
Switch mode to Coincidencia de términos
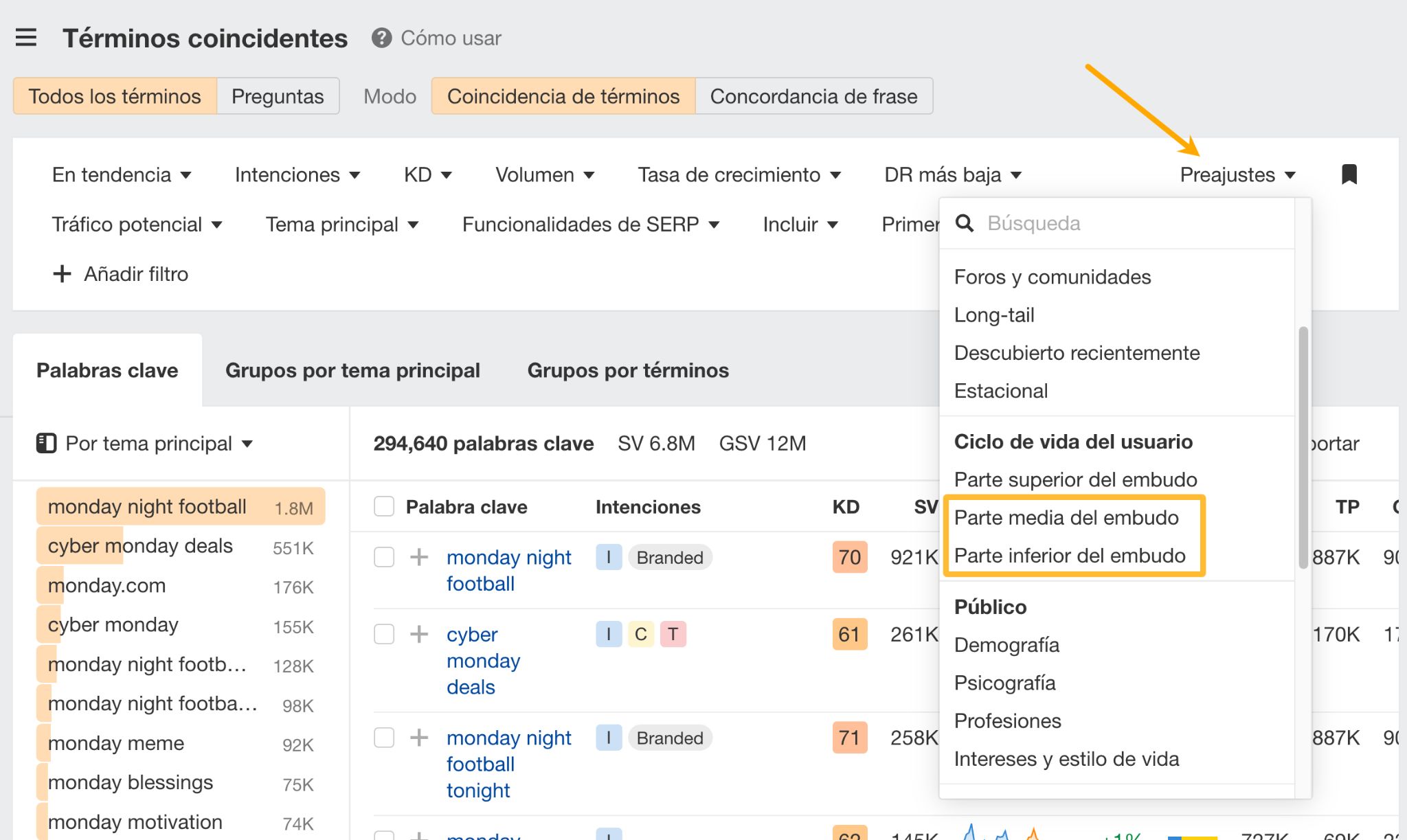(563, 96)
